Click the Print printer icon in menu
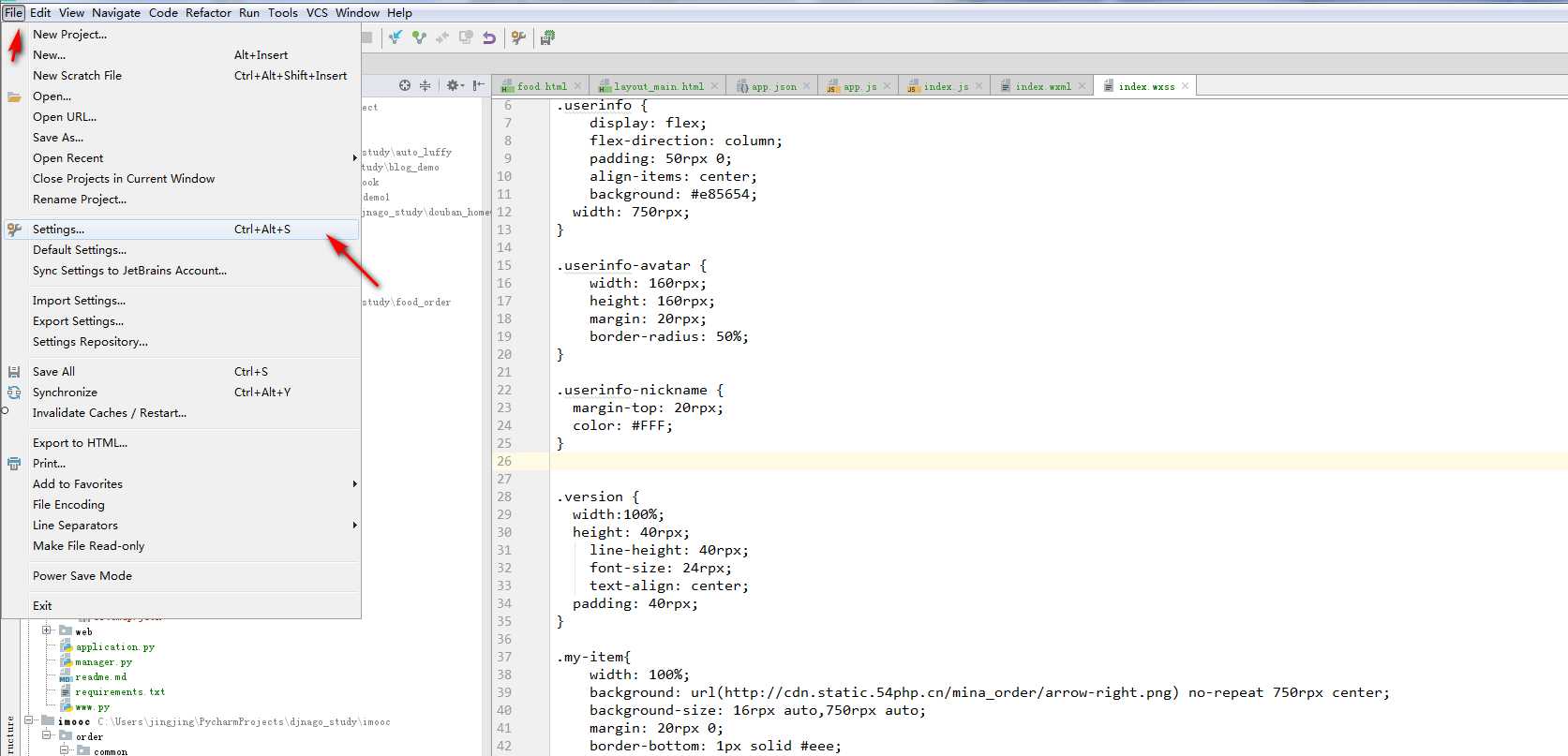The width and height of the screenshot is (1568, 756). (x=14, y=464)
